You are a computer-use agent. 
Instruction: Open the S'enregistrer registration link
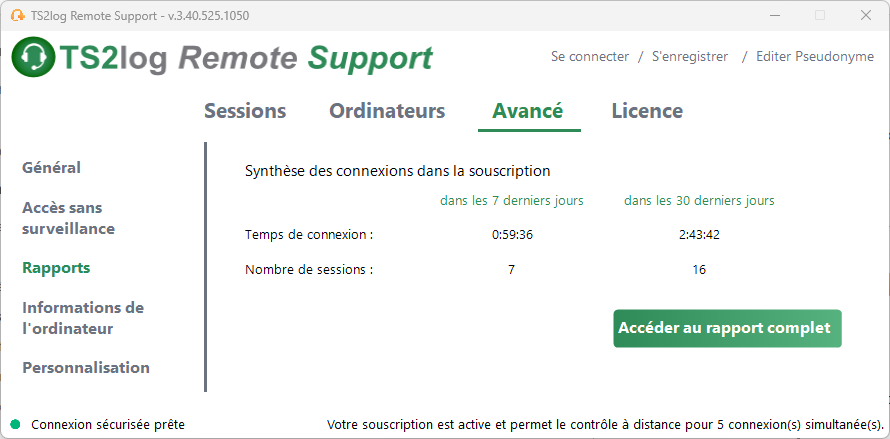tap(690, 57)
